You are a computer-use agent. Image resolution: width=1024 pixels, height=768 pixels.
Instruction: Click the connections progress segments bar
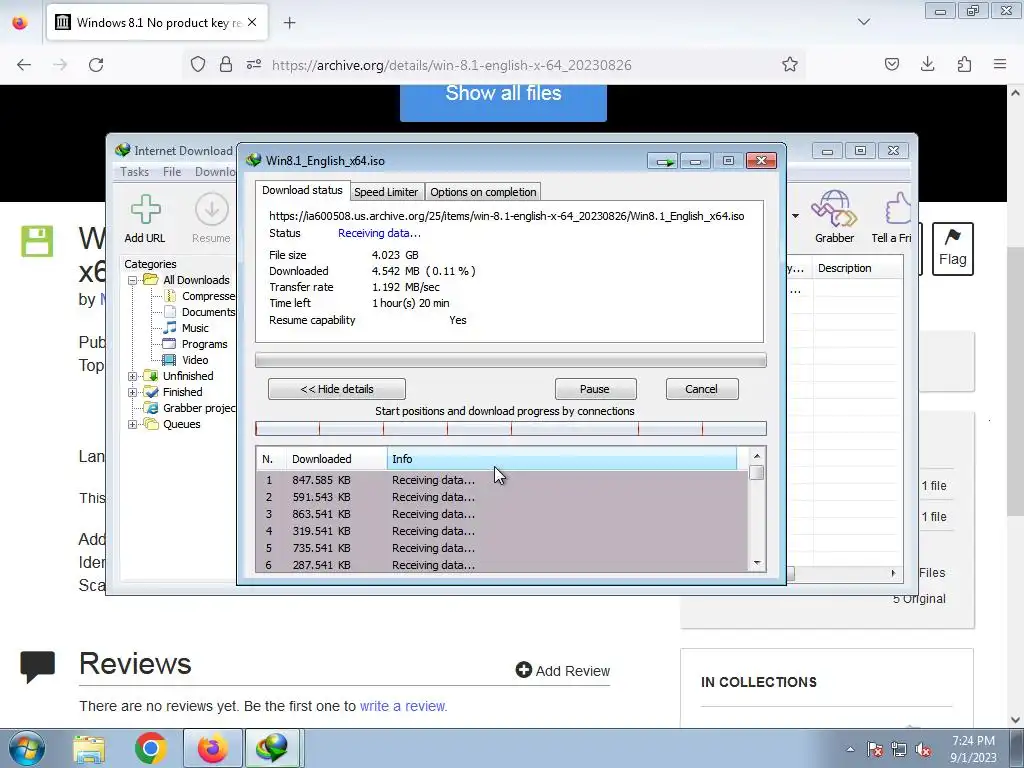tap(511, 428)
